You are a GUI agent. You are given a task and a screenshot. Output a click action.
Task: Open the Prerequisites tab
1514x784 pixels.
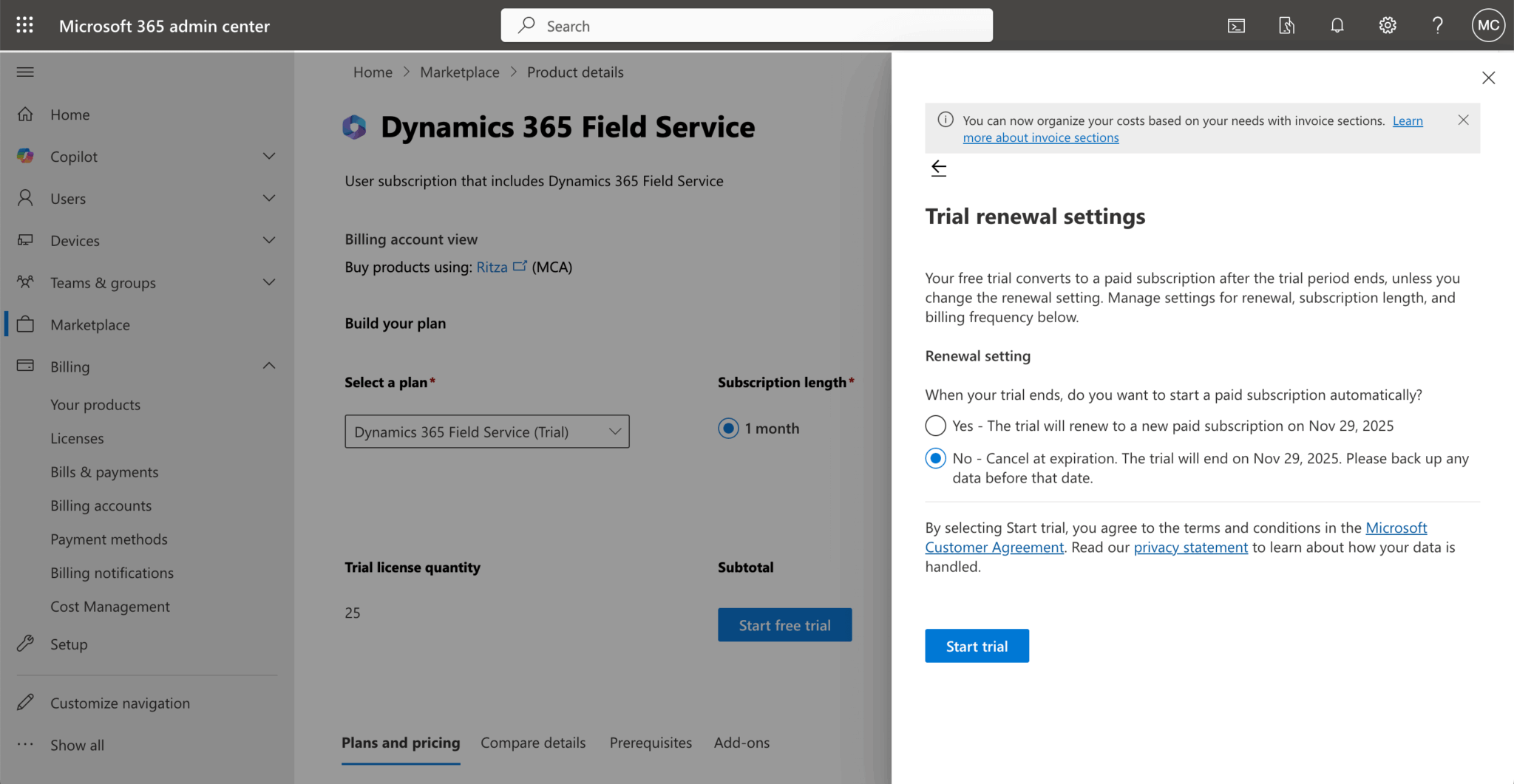click(651, 743)
